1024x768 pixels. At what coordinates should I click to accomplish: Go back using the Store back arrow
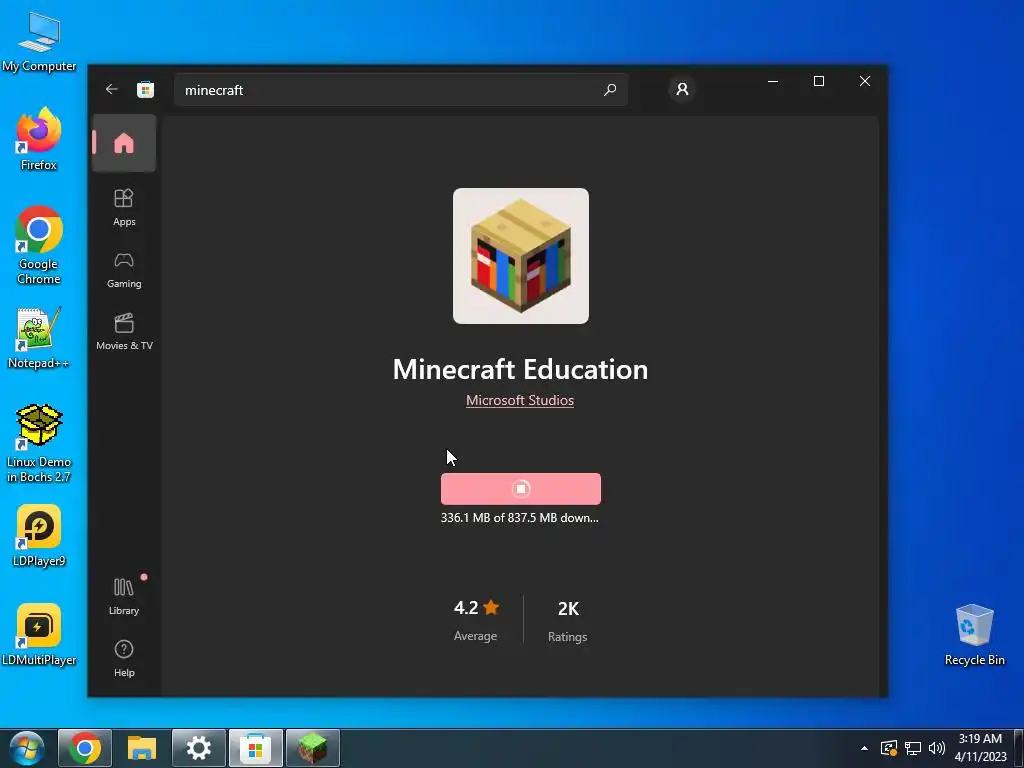click(112, 89)
